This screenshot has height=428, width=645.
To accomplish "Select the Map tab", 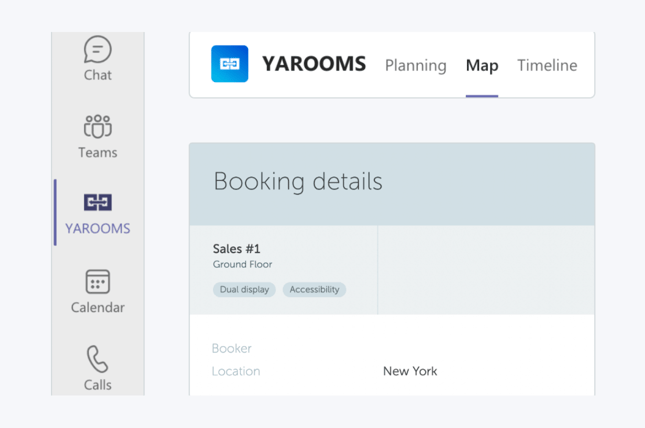I will click(x=482, y=65).
